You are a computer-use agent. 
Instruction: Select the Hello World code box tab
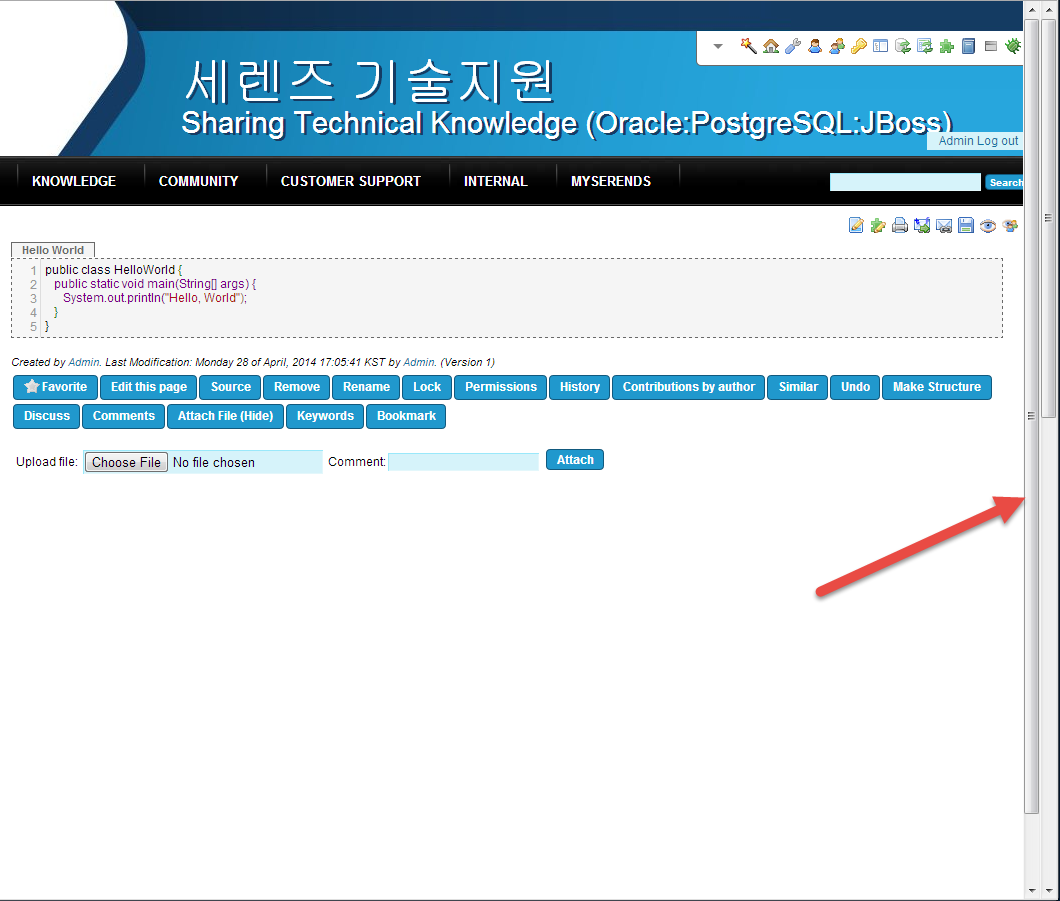(x=53, y=250)
